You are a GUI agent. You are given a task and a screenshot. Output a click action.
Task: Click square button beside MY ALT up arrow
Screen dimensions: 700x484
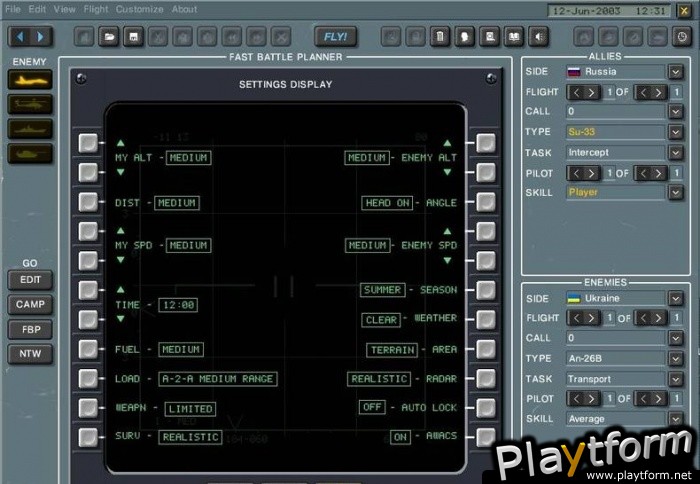coord(88,143)
